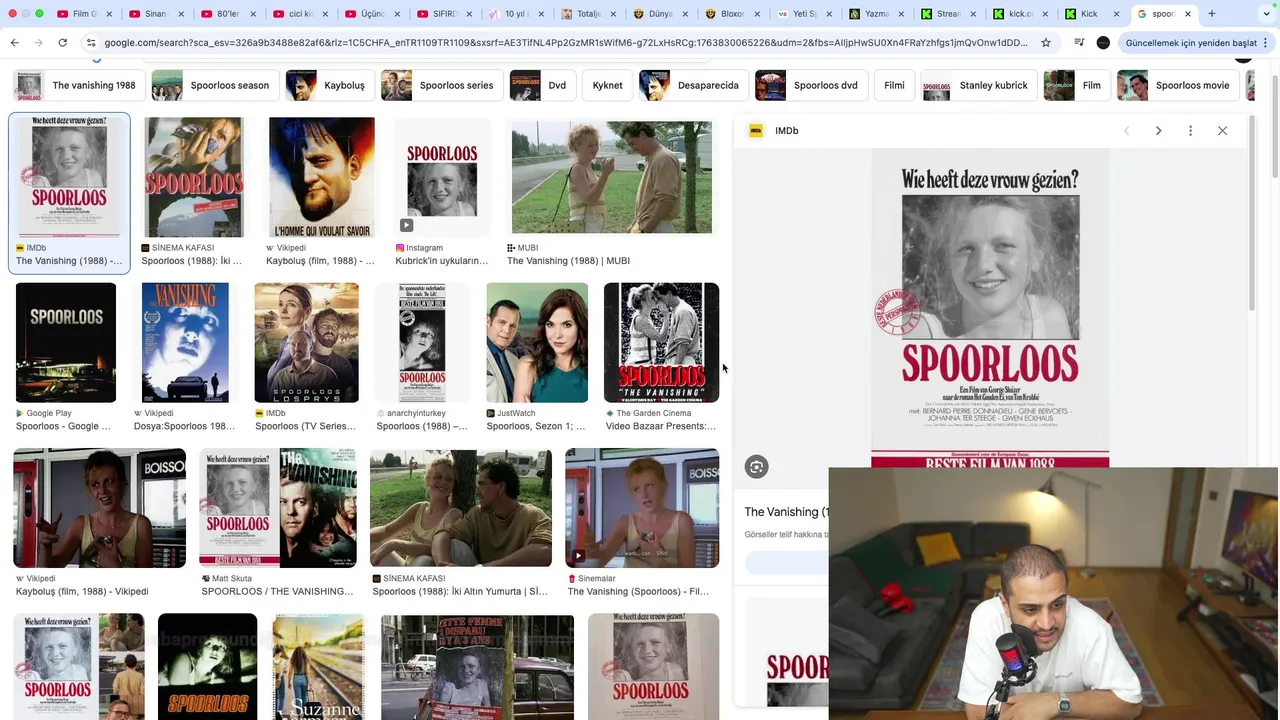Viewport: 1280px width, 720px height.
Task: Switch to the 'Sinan' YouTube tab
Action: click(x=155, y=14)
